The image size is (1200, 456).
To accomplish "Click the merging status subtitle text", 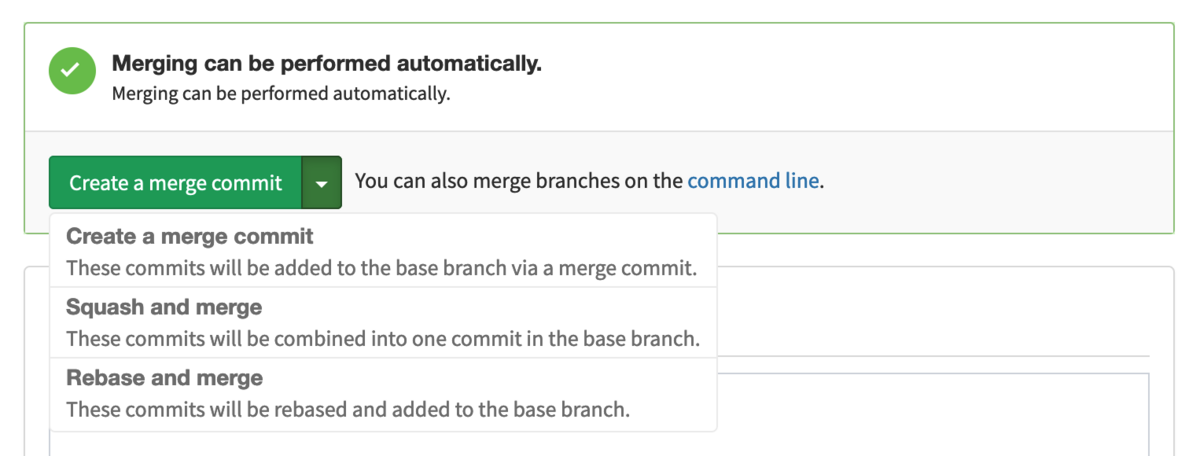I will coord(281,95).
